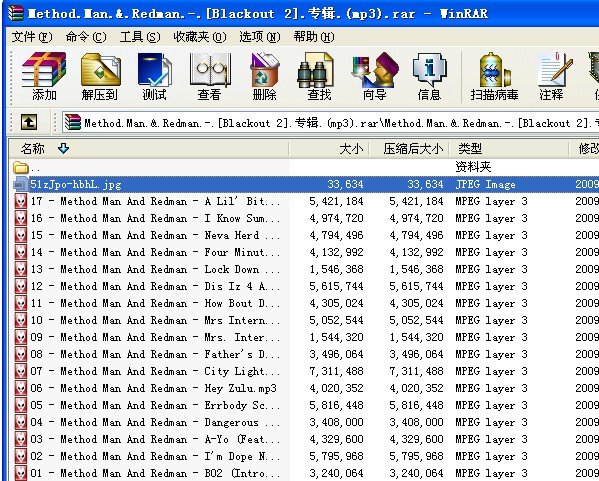The height and width of the screenshot is (481, 599).
Task: Click the WinRAR icon in the title bar
Action: [15, 13]
